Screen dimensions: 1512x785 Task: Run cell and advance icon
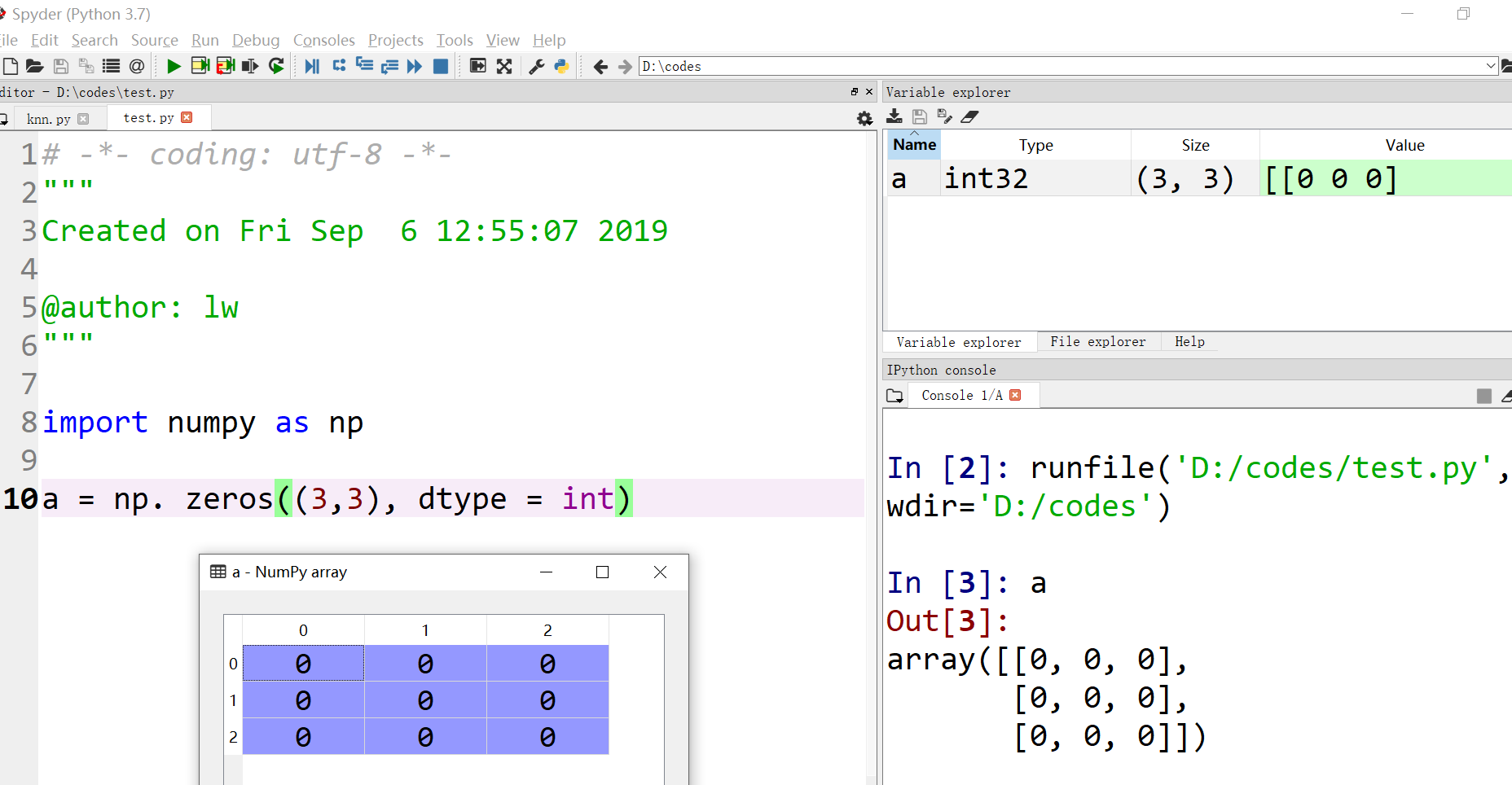(226, 66)
